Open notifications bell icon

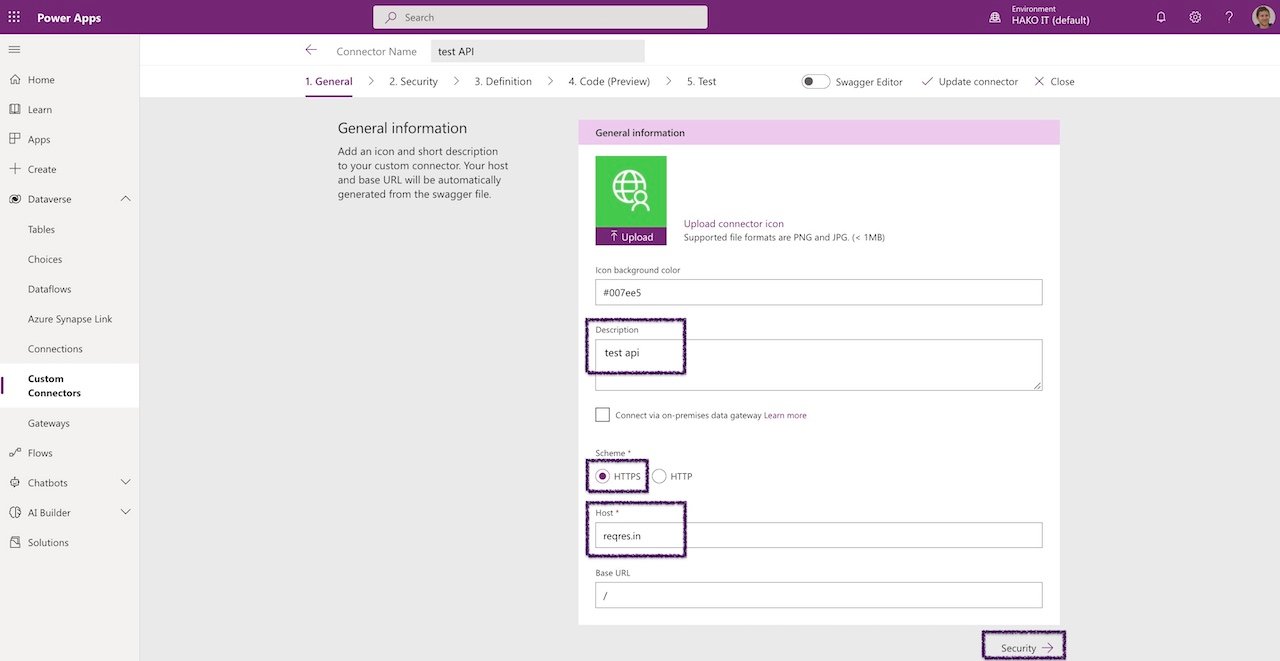point(1161,17)
